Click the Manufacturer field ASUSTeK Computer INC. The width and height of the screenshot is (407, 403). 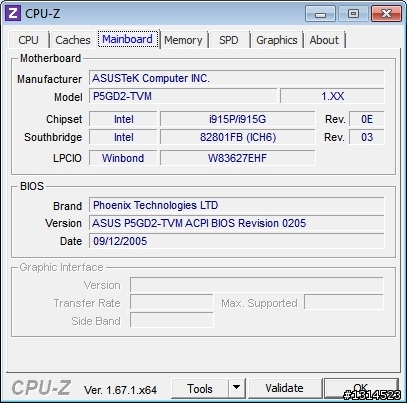(237, 78)
